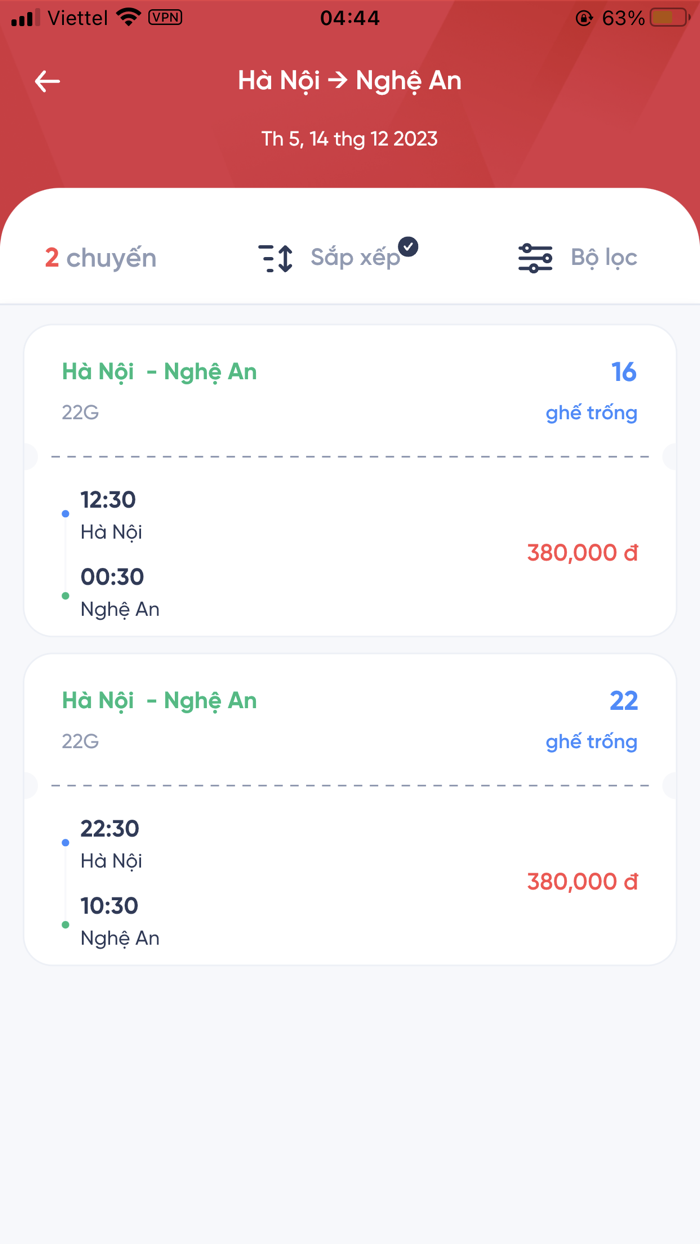This screenshot has width=700, height=1244.
Task: Open the Bộ lọc filter sliders icon
Action: click(x=536, y=257)
